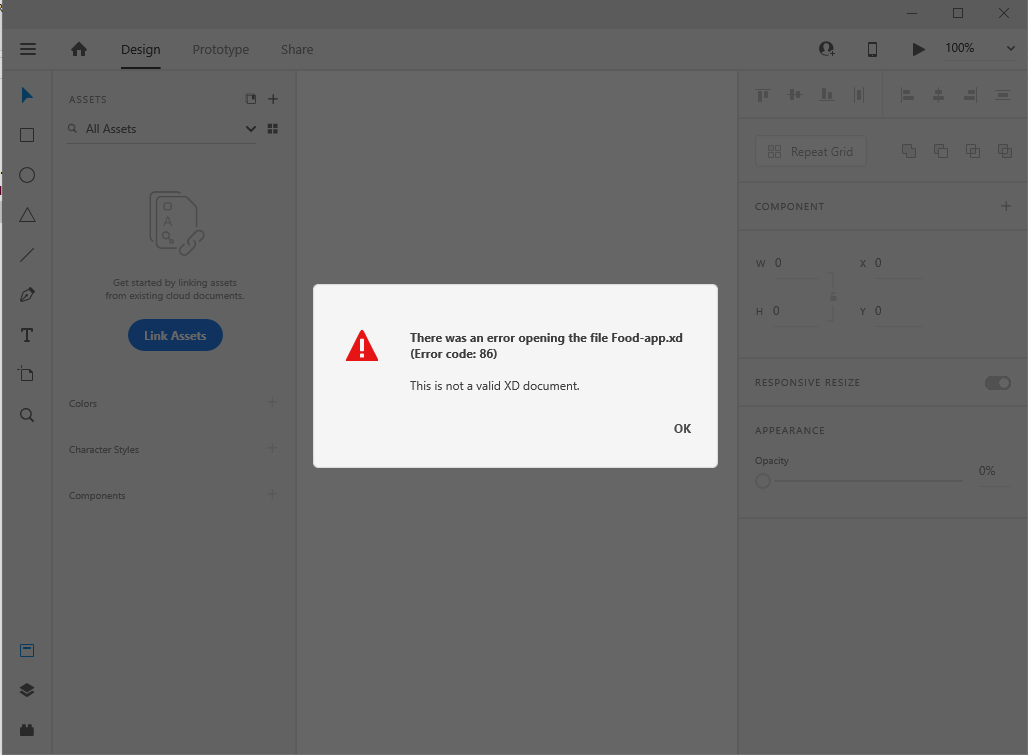1028x755 pixels.
Task: Align top edges icon
Action: tap(762, 95)
